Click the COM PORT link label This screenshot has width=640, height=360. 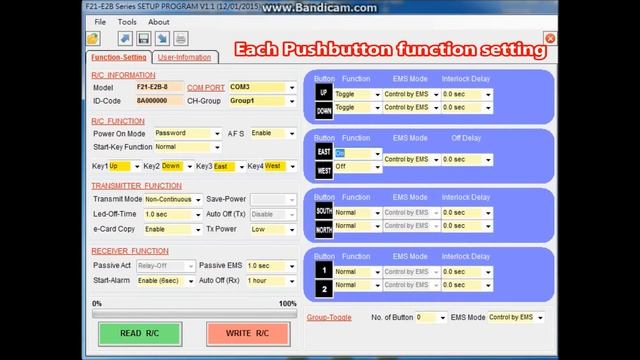tap(206, 88)
